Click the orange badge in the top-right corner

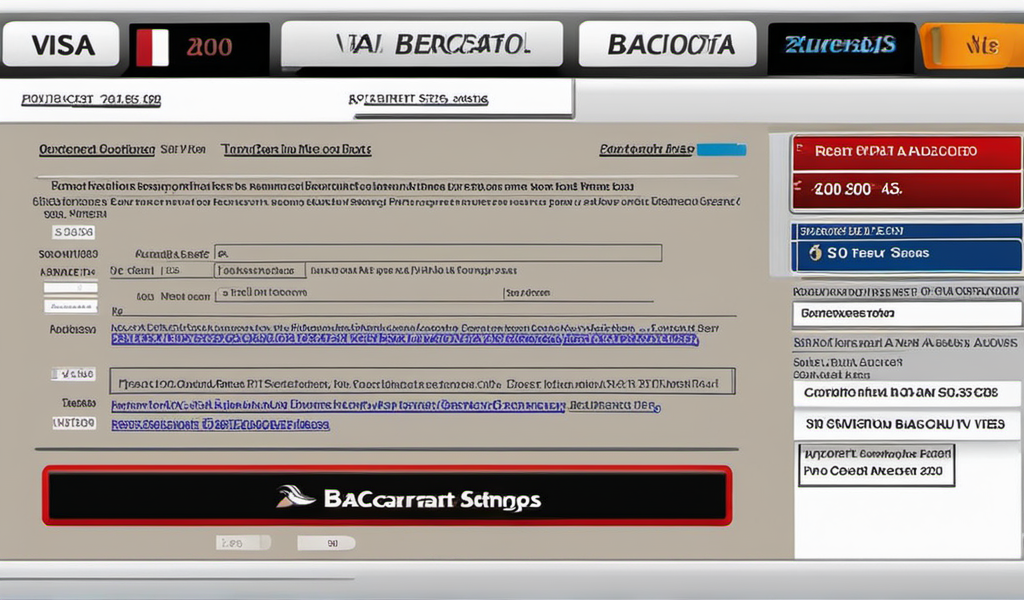point(972,46)
